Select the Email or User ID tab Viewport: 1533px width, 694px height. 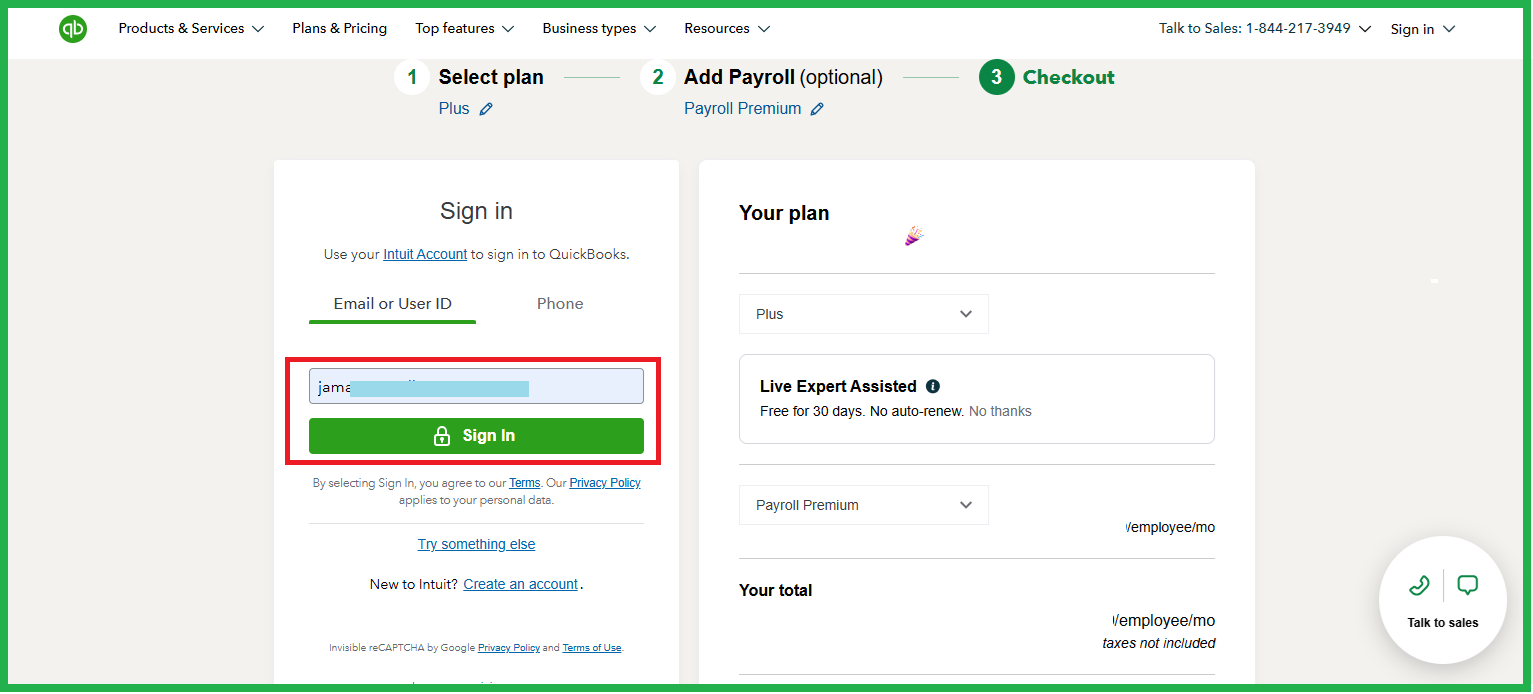393,304
